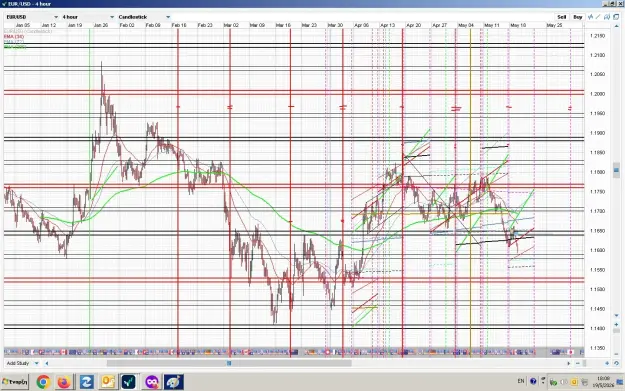
Task: Click the blue help question-mark tray icon
Action: pyautogui.click(x=533, y=381)
